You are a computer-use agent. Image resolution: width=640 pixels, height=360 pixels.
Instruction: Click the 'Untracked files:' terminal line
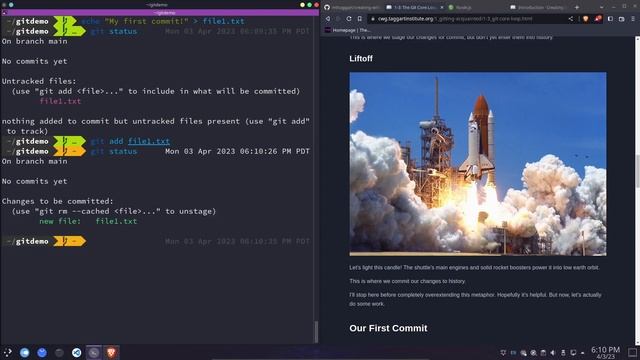point(39,81)
